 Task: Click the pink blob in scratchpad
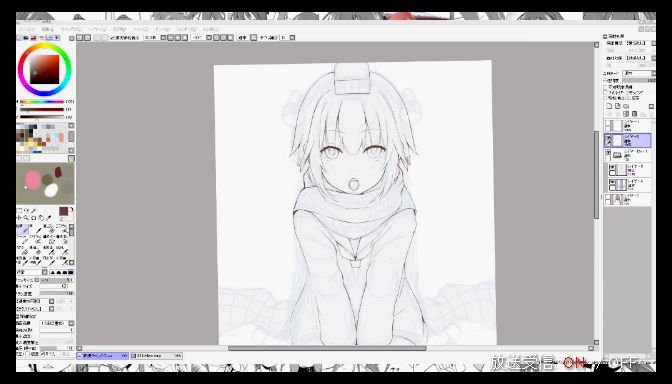[x=33, y=179]
